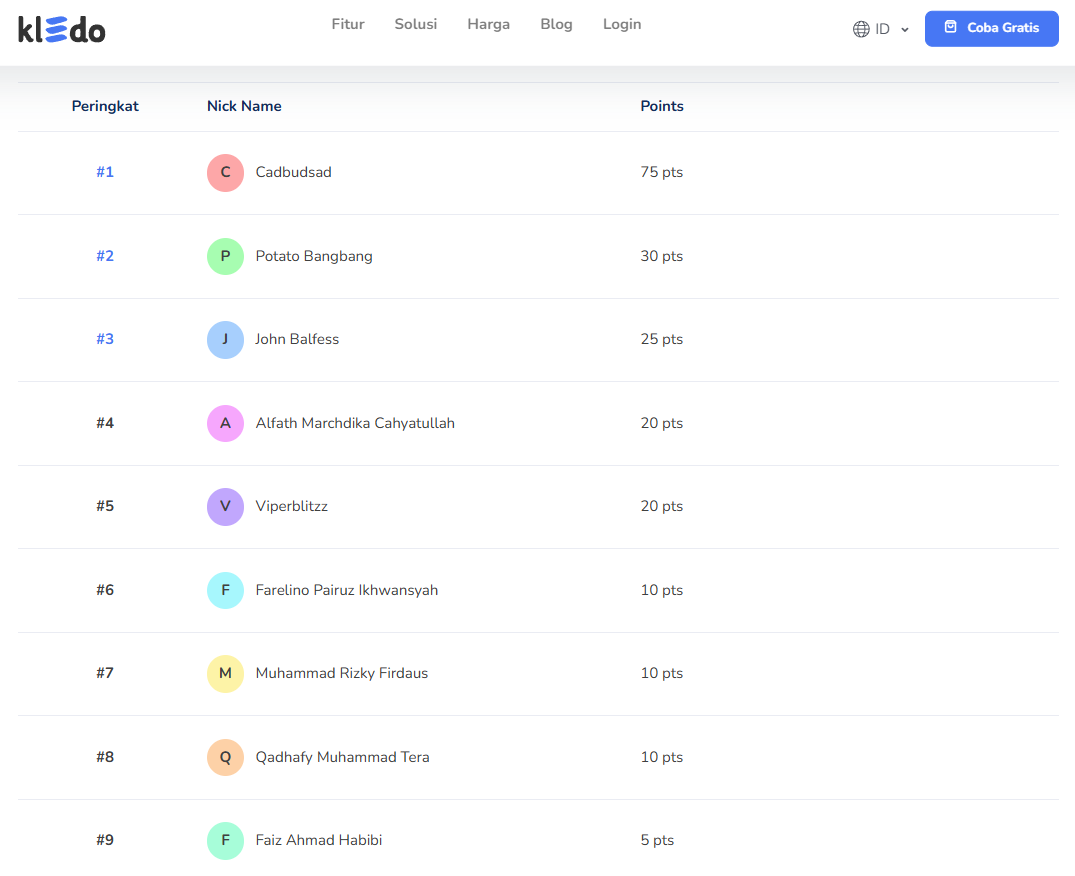Go to the Harga page

(488, 24)
